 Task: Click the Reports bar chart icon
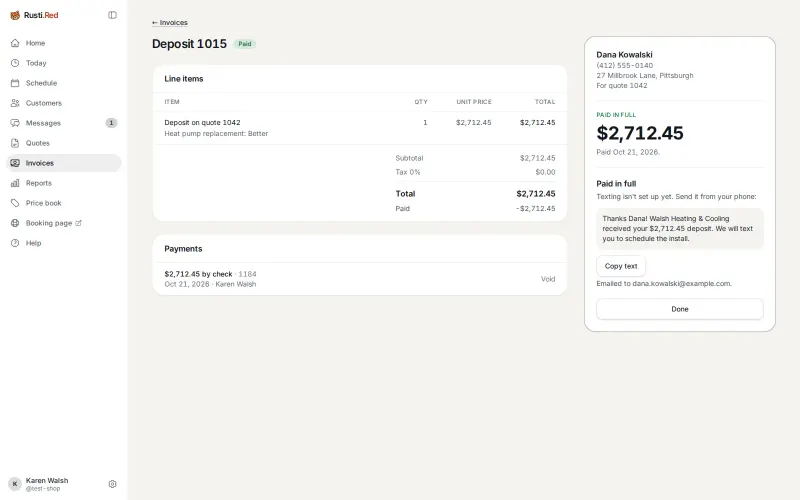pos(15,183)
